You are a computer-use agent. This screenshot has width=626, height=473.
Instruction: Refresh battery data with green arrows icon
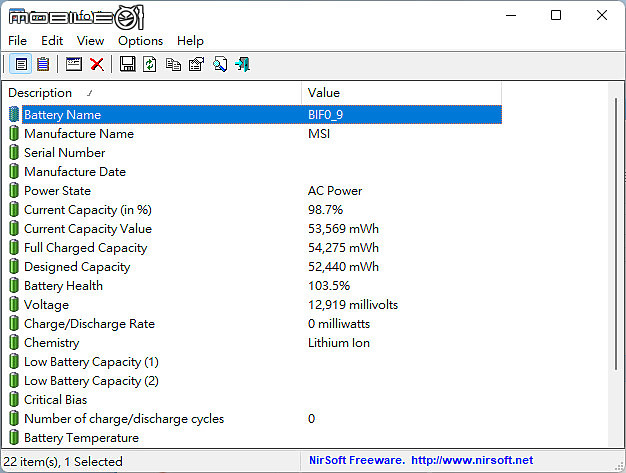(150, 64)
